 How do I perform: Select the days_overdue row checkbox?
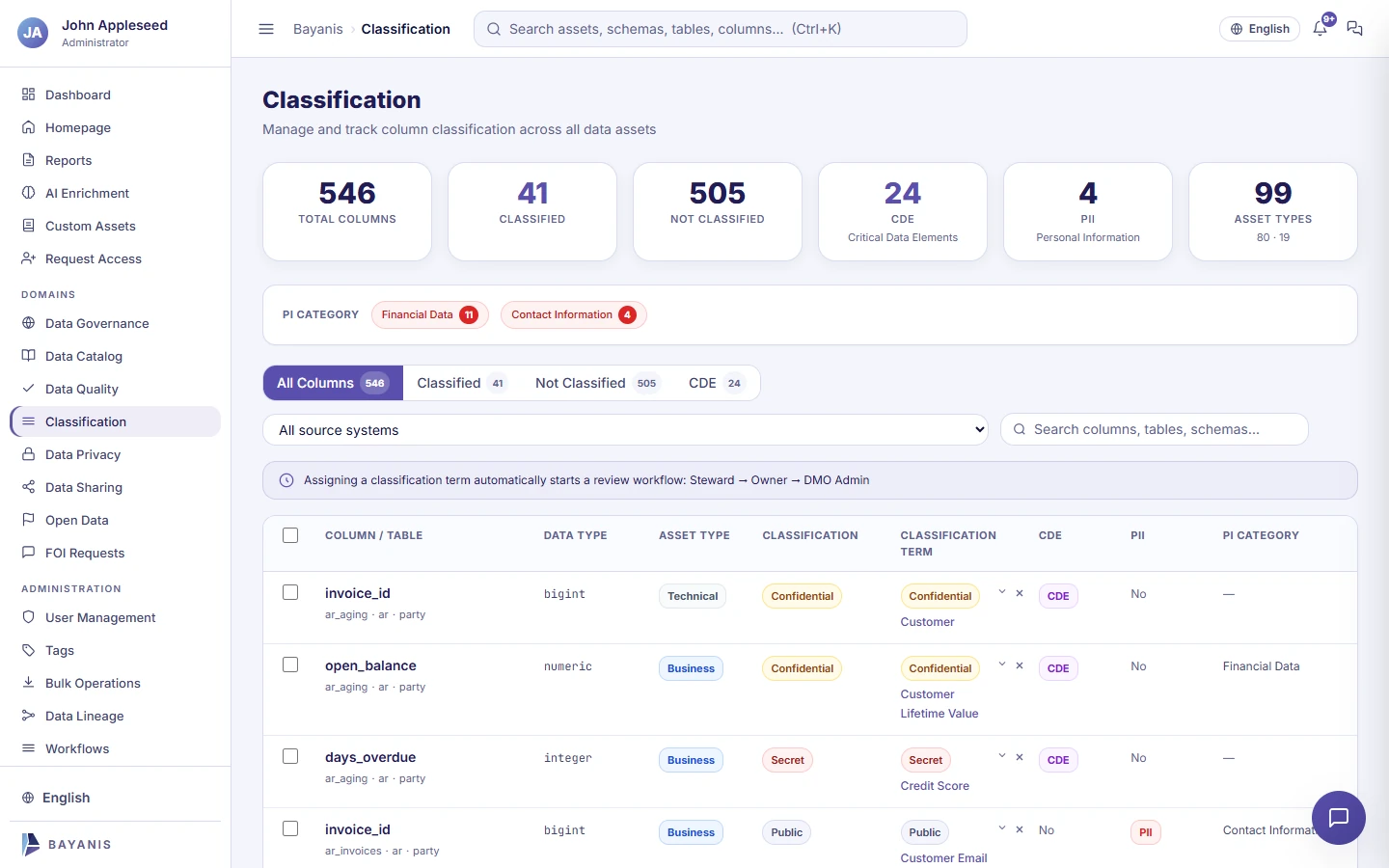290,756
